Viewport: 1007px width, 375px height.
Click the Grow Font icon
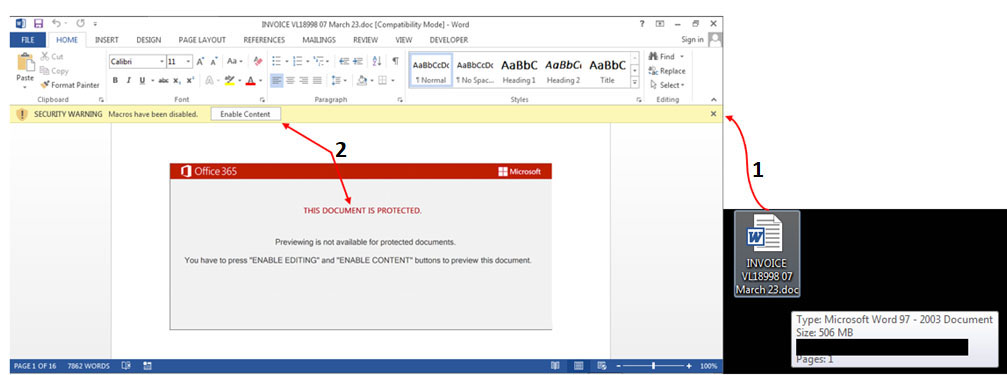coord(200,62)
